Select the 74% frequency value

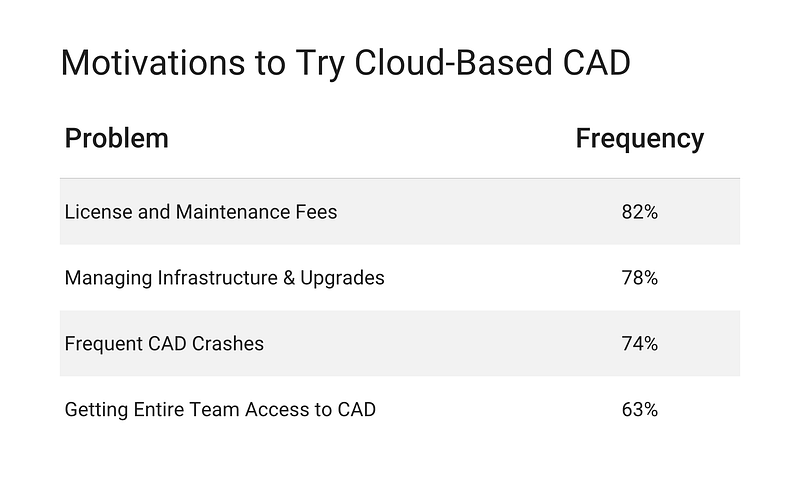tap(640, 344)
